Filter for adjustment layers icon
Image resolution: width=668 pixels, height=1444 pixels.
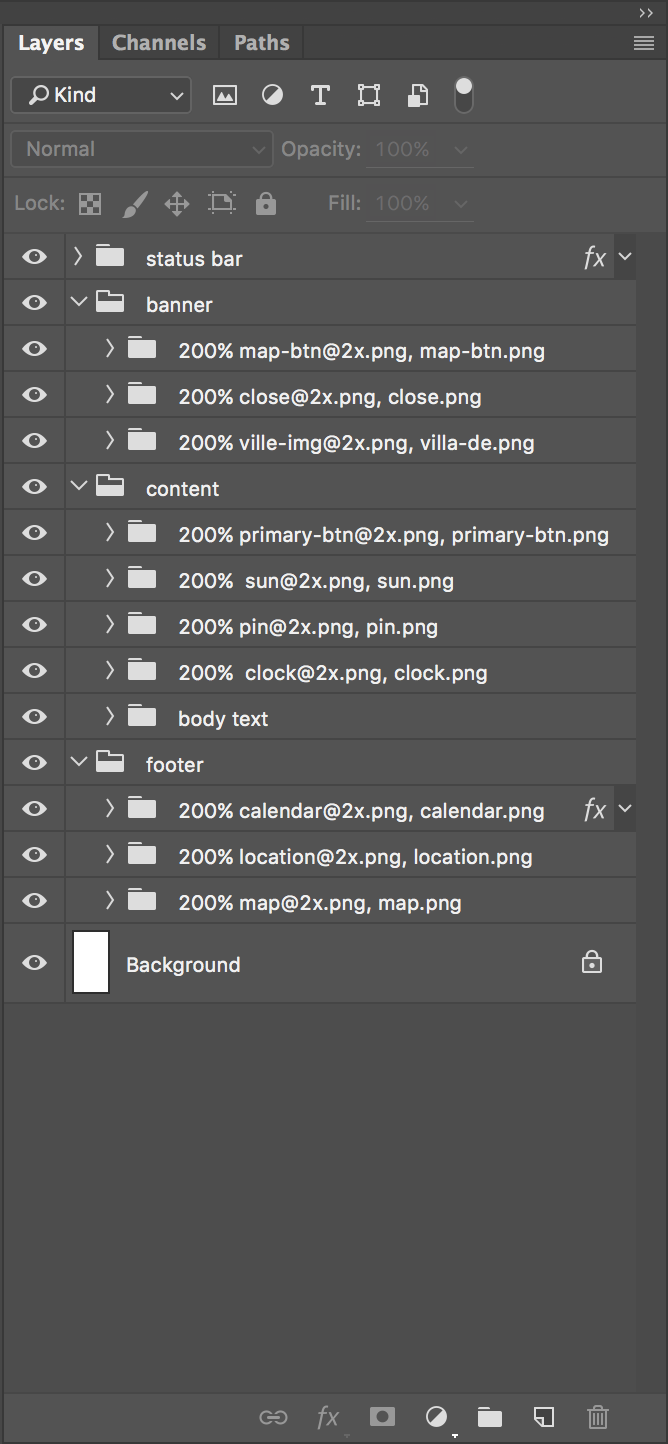point(272,95)
